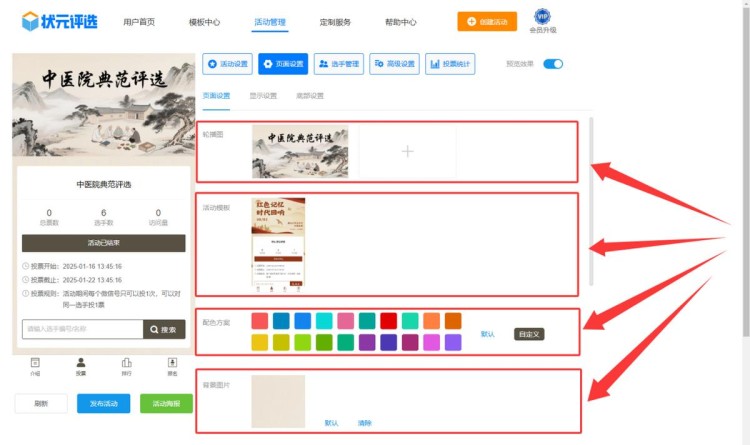Open 投票统计 chart icon button
750x445 pixels.
pos(448,64)
